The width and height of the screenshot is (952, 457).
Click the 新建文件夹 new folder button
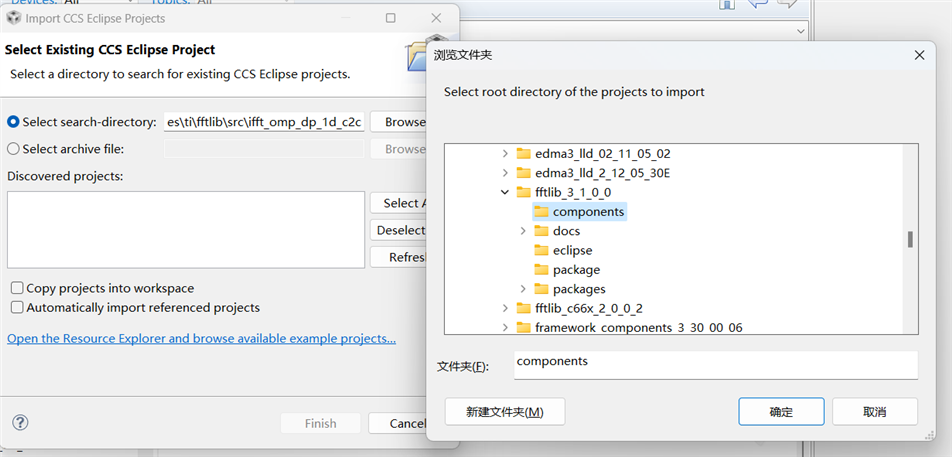click(505, 412)
